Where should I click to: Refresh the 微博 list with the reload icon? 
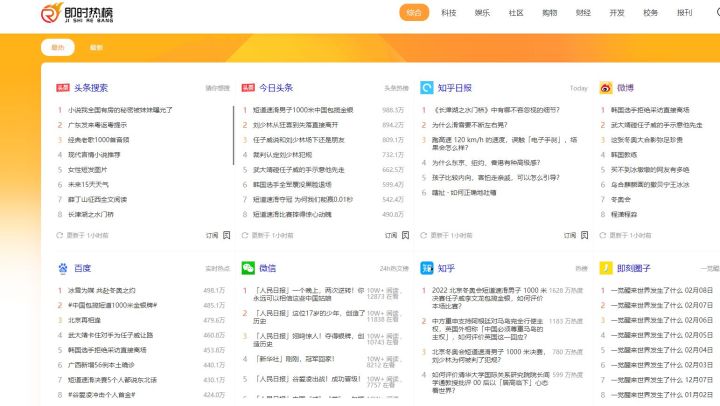tap(602, 235)
